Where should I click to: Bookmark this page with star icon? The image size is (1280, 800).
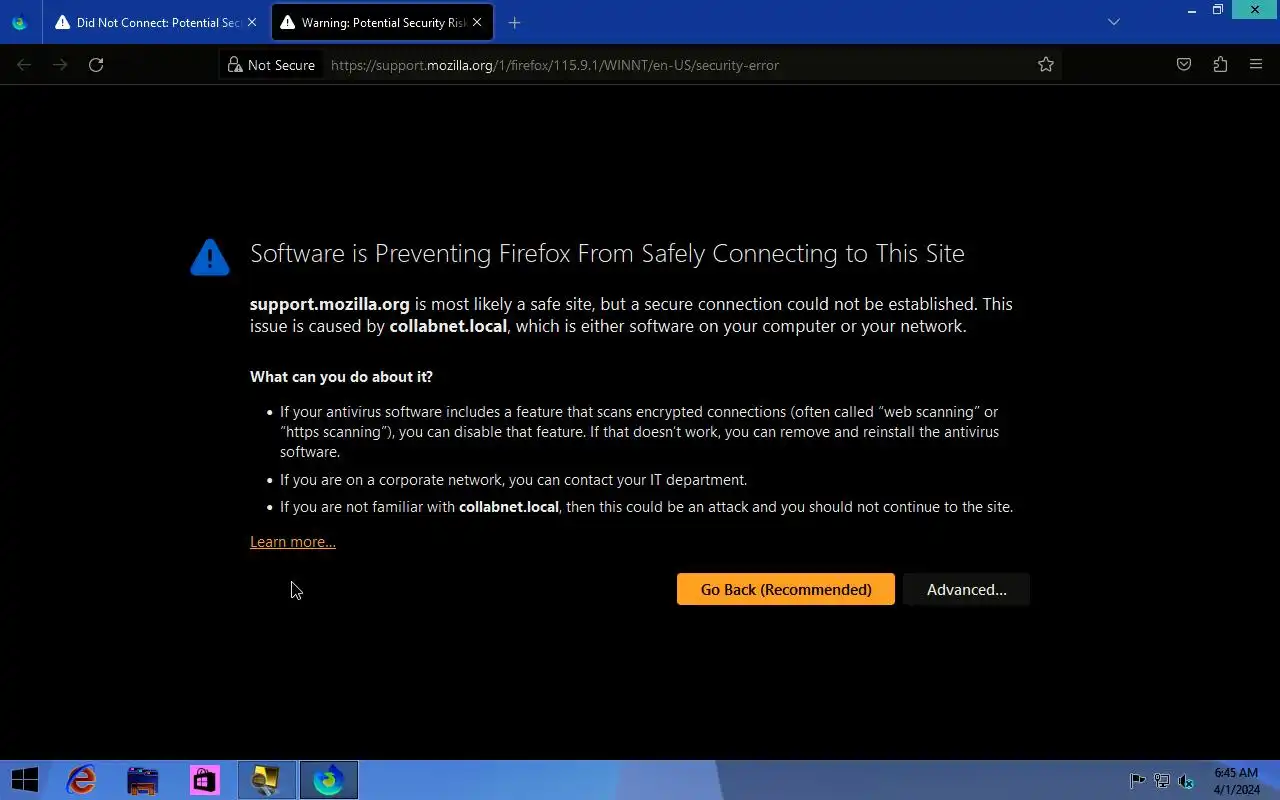coord(1046,65)
